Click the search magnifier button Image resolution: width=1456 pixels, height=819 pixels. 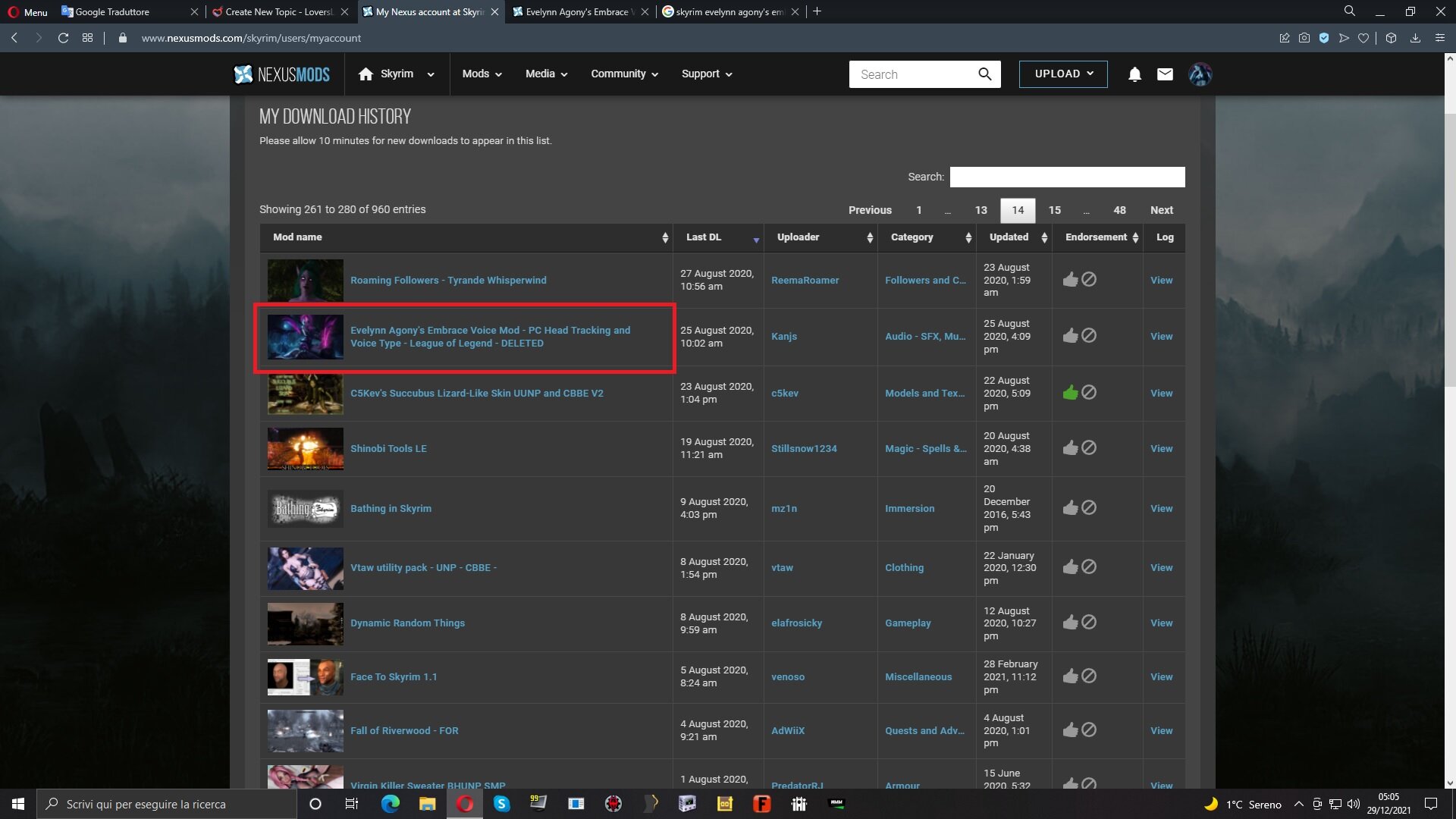point(984,74)
